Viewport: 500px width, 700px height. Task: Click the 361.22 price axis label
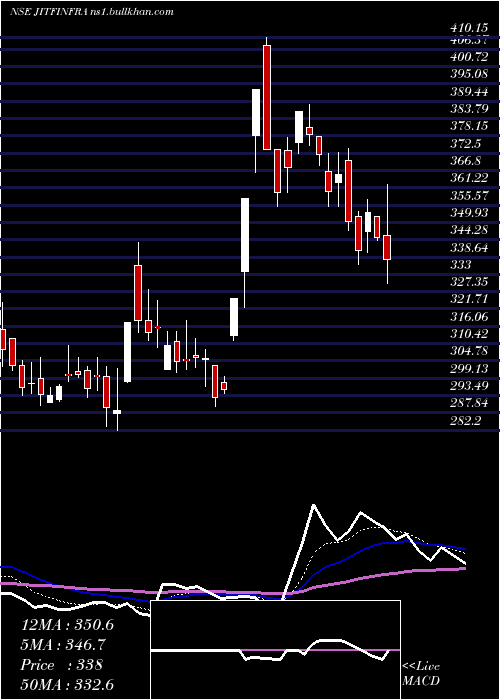(469, 179)
